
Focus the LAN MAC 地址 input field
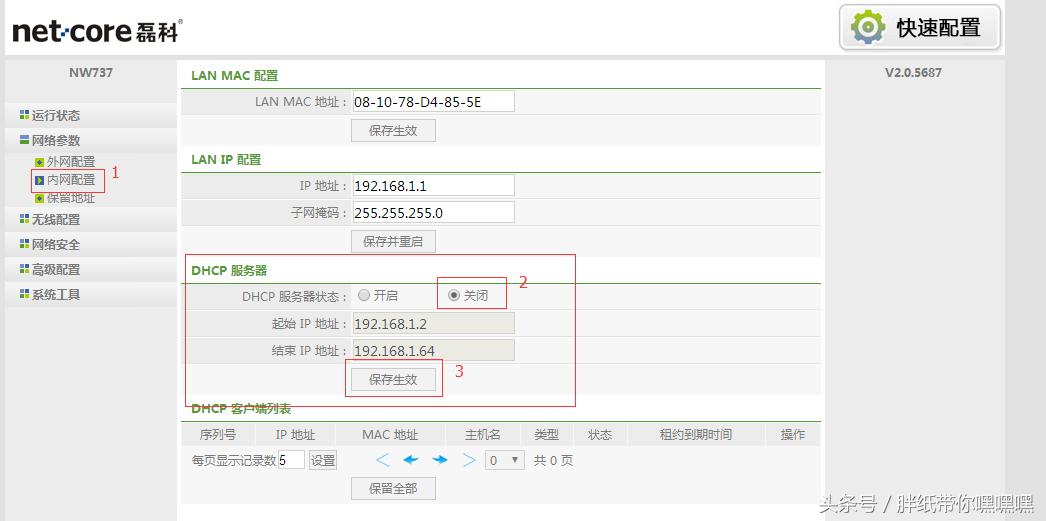[433, 101]
